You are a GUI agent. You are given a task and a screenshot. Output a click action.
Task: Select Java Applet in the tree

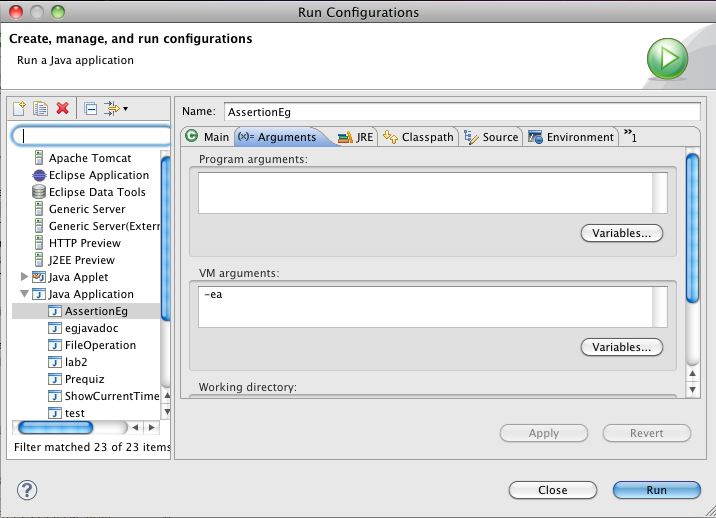point(78,277)
